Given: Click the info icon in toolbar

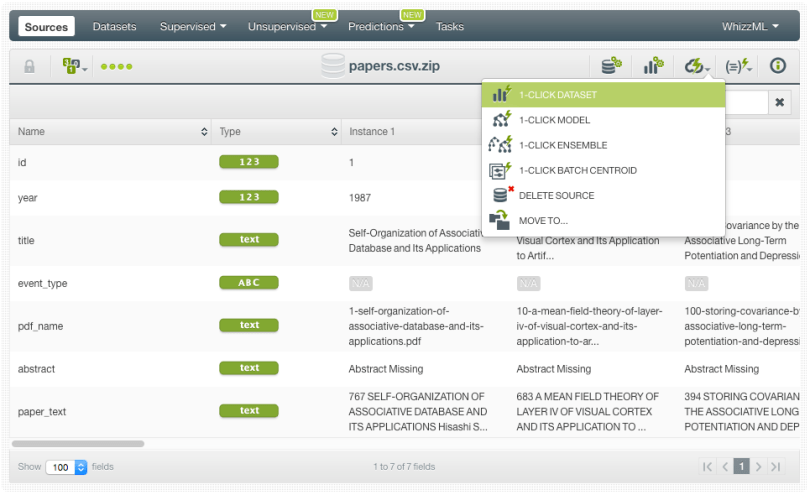Looking at the screenshot, I should pyautogui.click(x=778, y=66).
